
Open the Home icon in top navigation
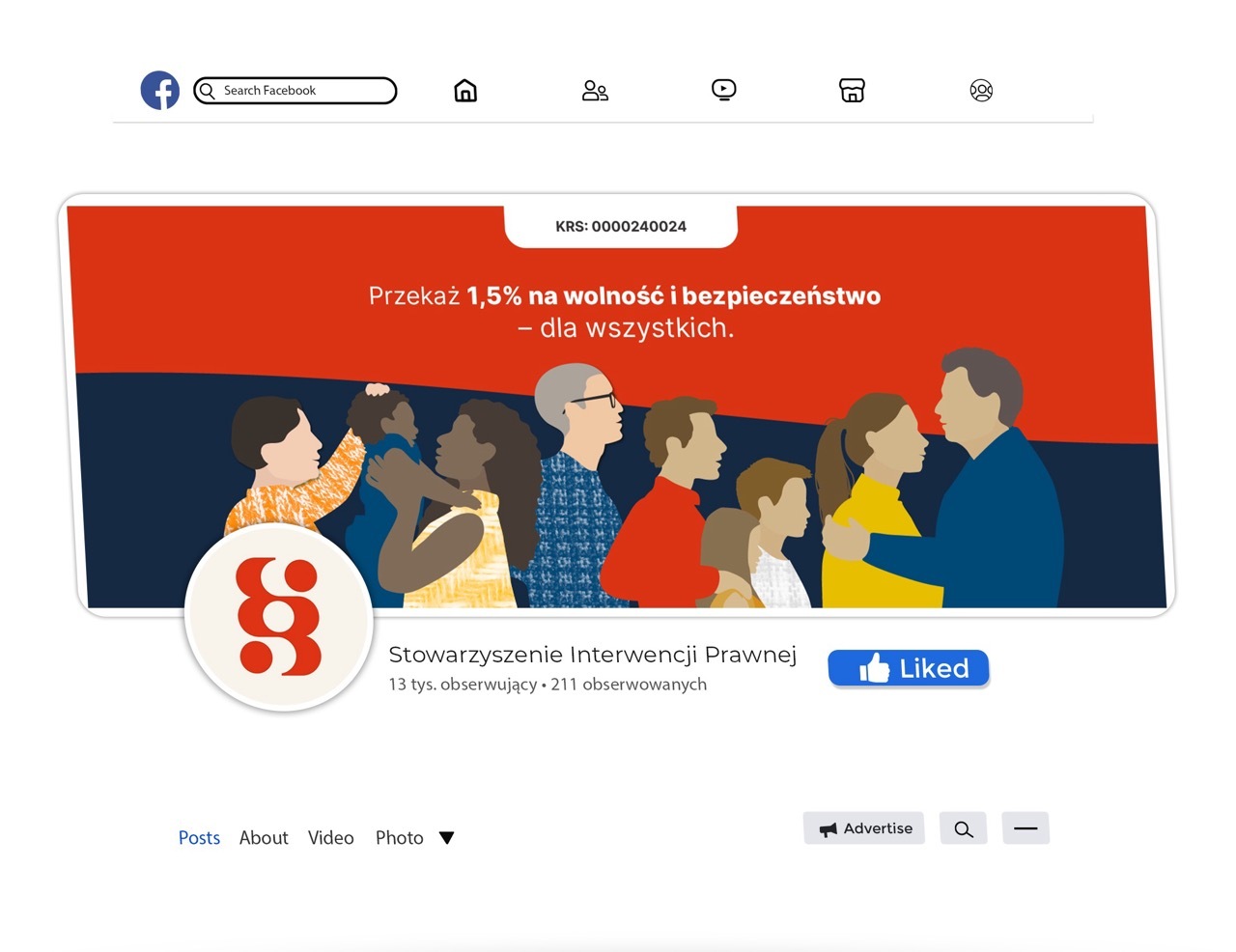[x=465, y=91]
